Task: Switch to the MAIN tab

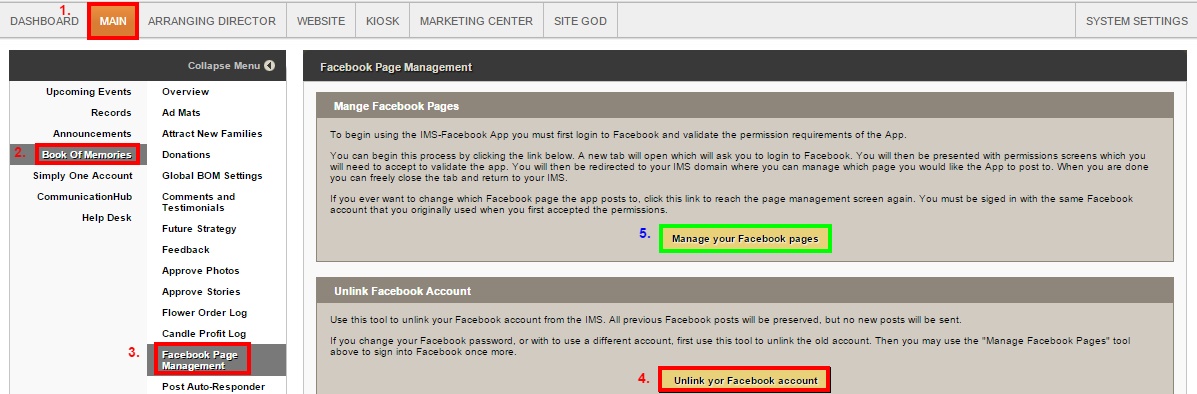Action: tap(113, 21)
